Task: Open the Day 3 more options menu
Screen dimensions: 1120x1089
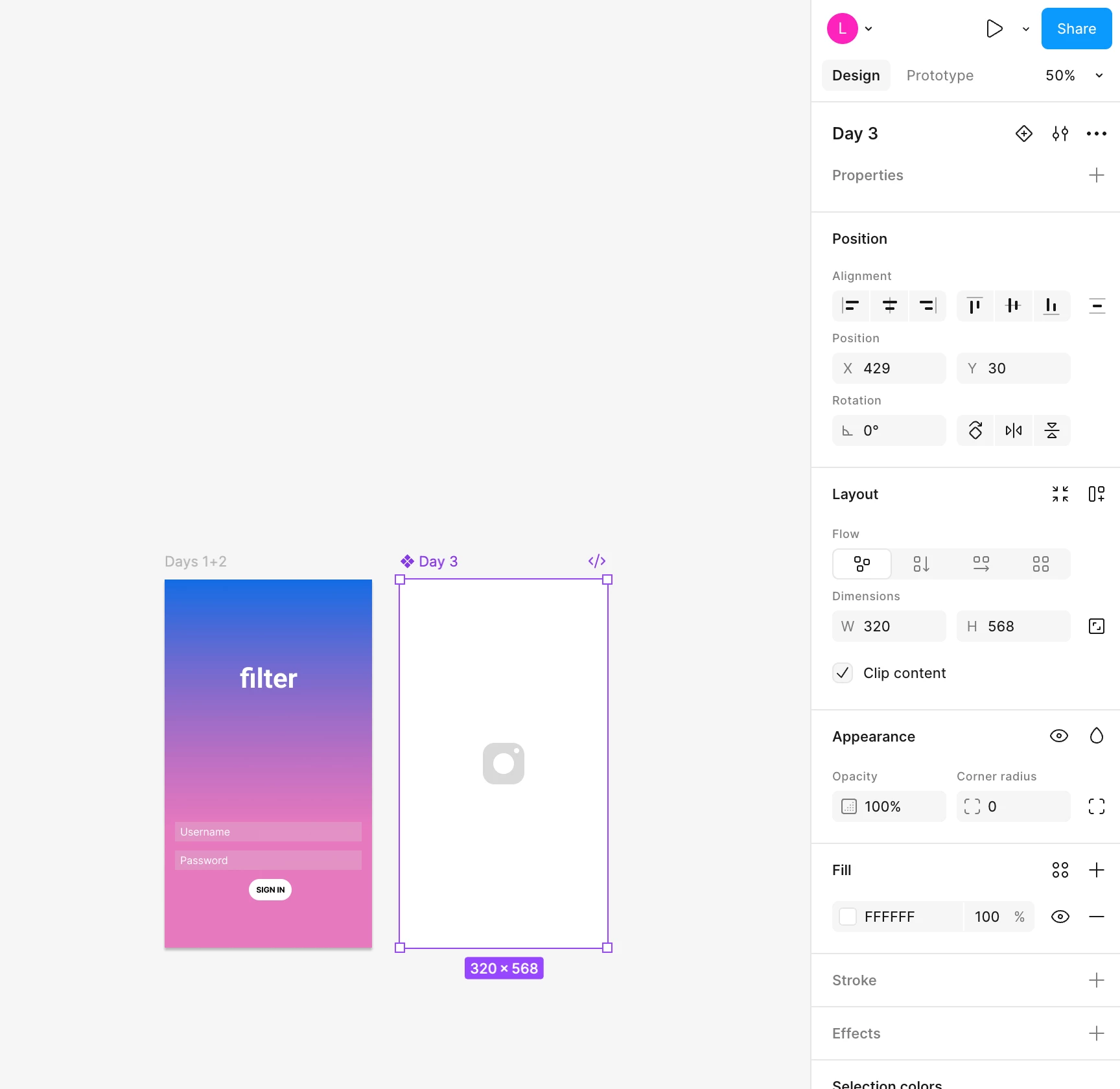Action: pos(1097,134)
